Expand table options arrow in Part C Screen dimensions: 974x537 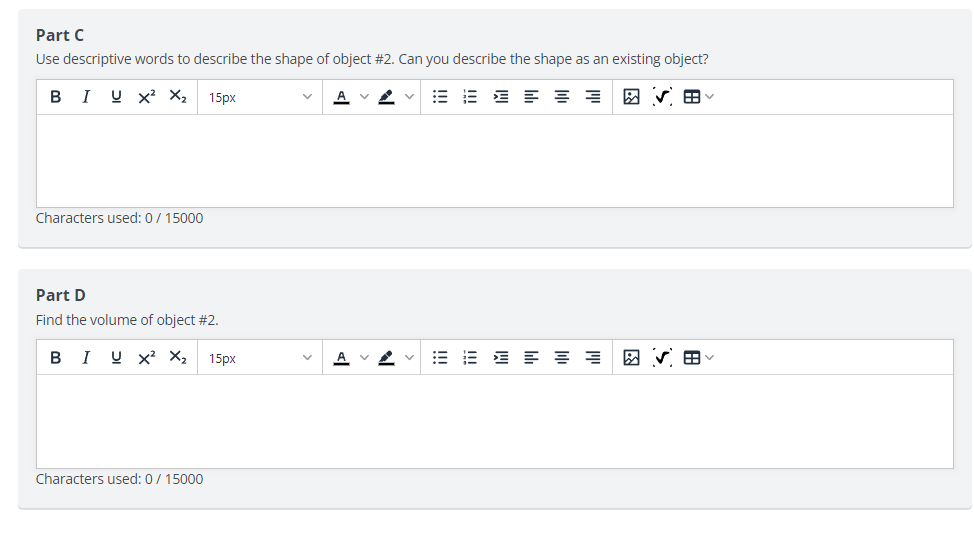[710, 97]
